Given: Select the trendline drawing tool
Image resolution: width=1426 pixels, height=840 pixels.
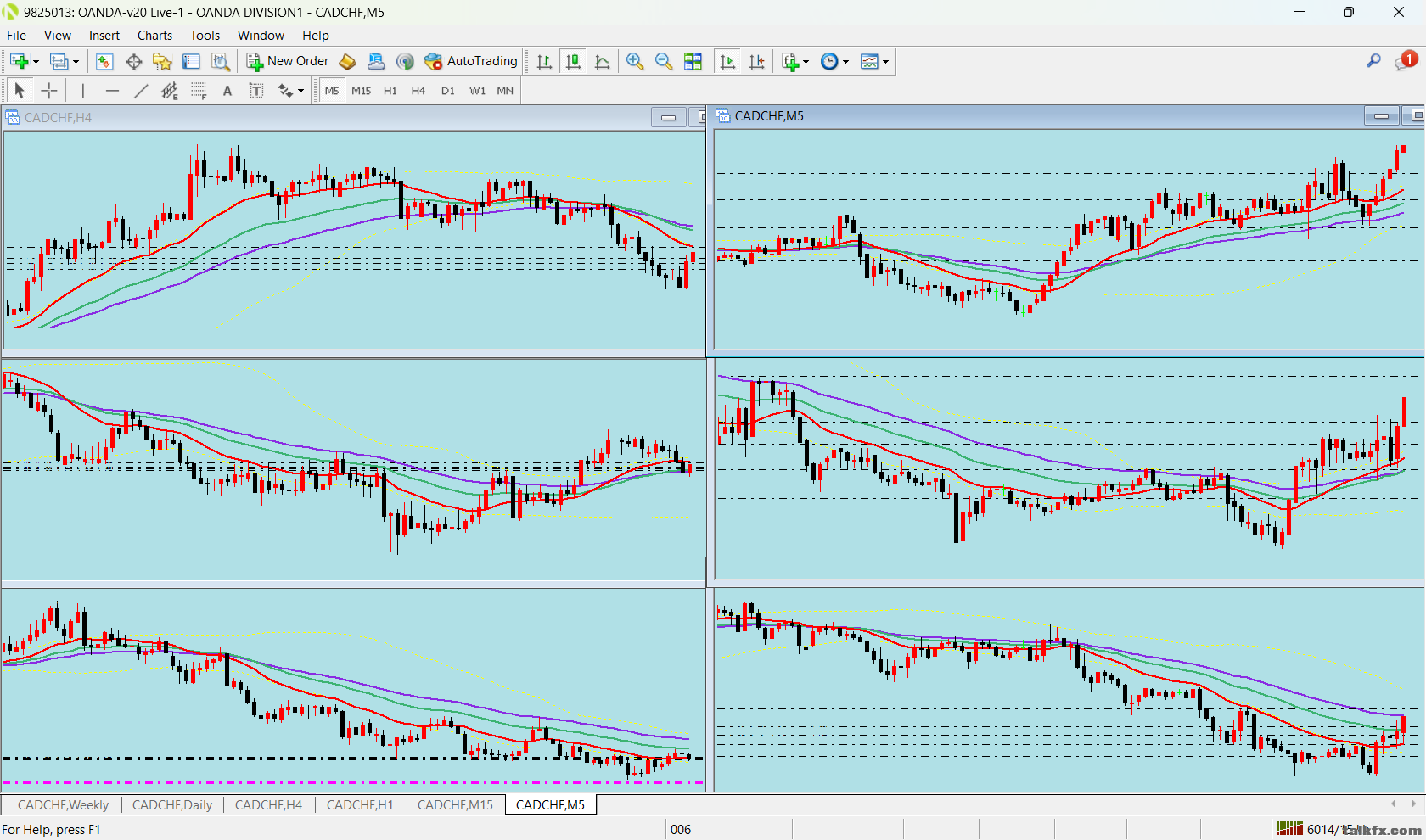Looking at the screenshot, I should click(141, 91).
